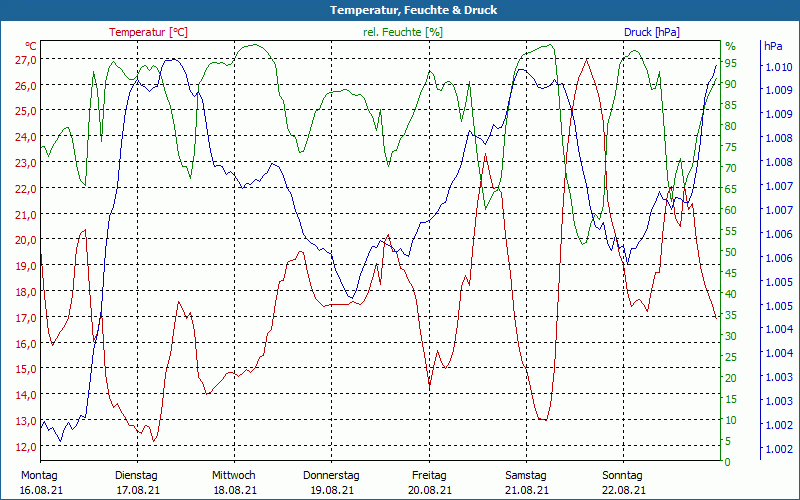Click the green % axis unit label
The height and width of the screenshot is (500, 800).
coord(730,46)
